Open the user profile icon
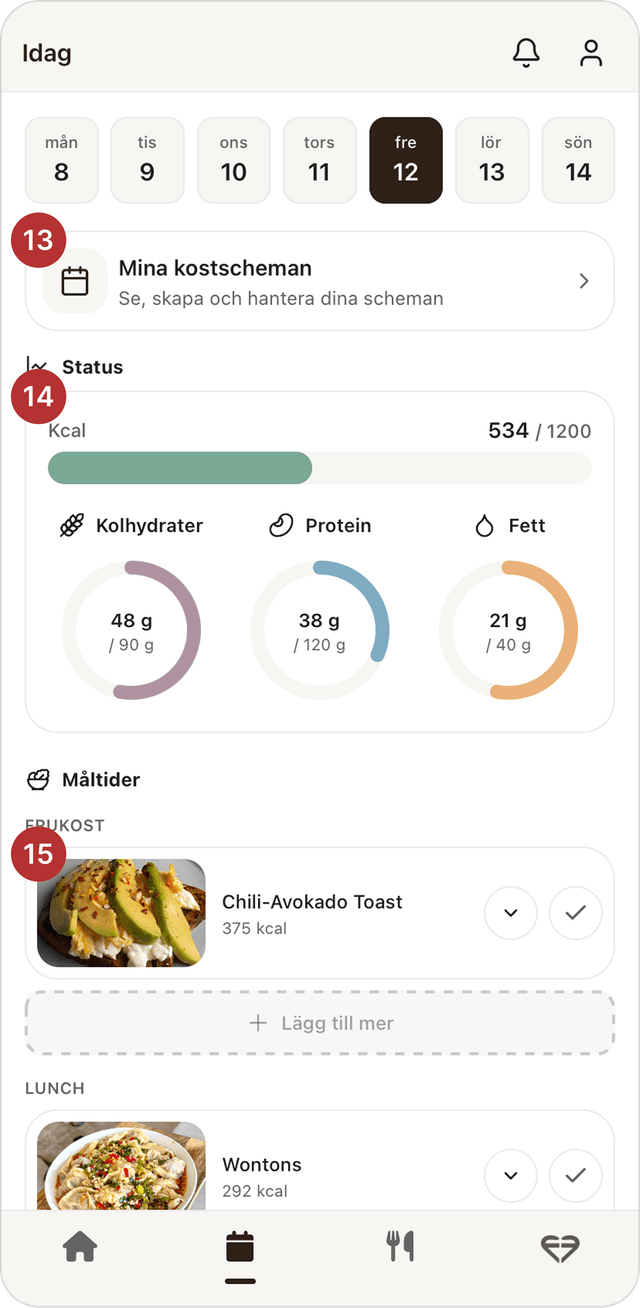 click(591, 53)
